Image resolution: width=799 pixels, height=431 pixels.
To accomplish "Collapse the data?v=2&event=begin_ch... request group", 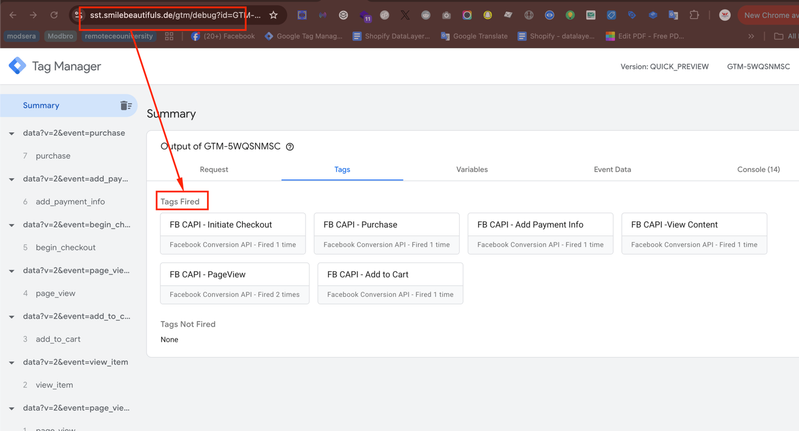I will pos(11,225).
